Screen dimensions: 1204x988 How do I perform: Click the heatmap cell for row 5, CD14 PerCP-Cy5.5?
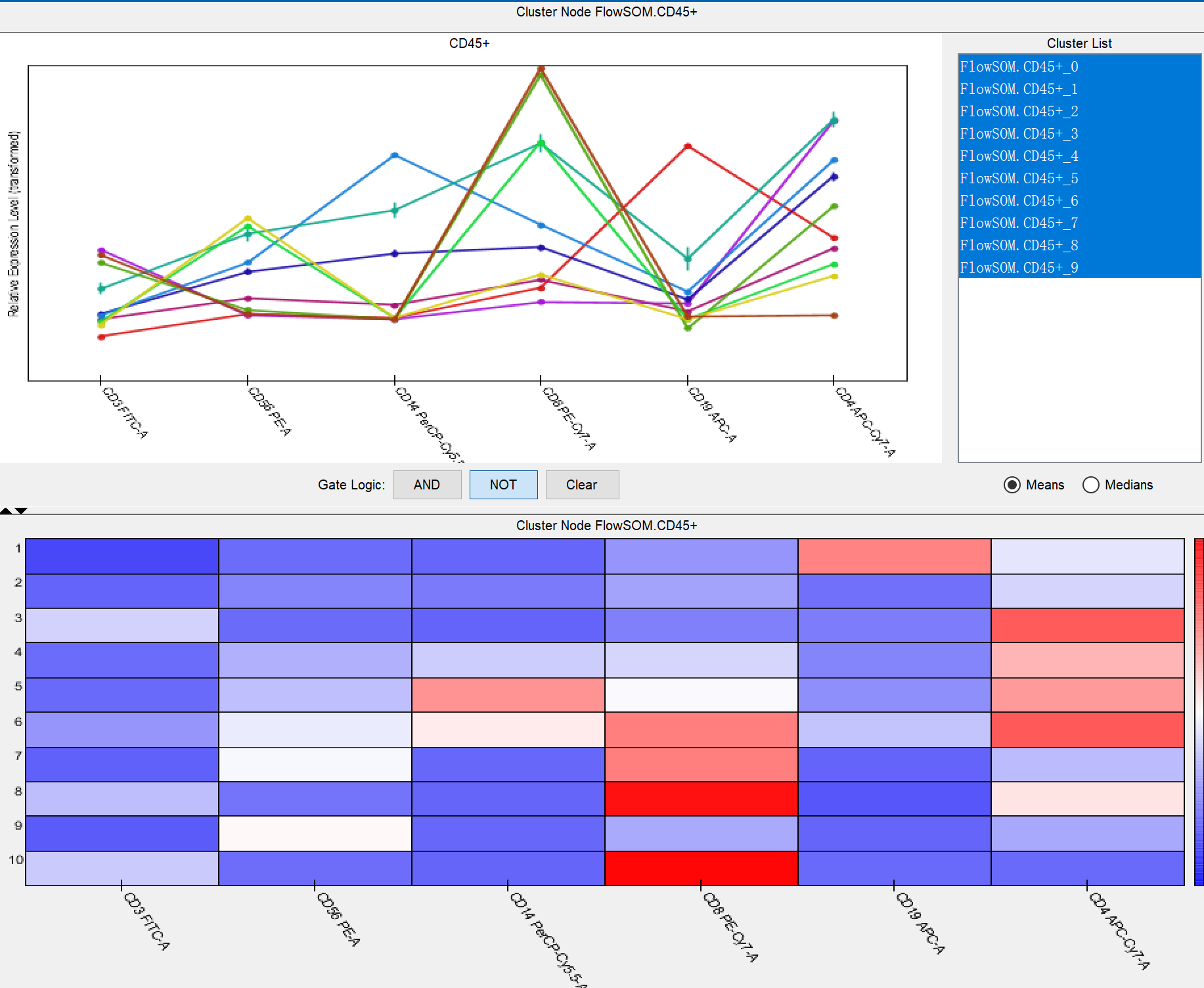[x=508, y=694]
